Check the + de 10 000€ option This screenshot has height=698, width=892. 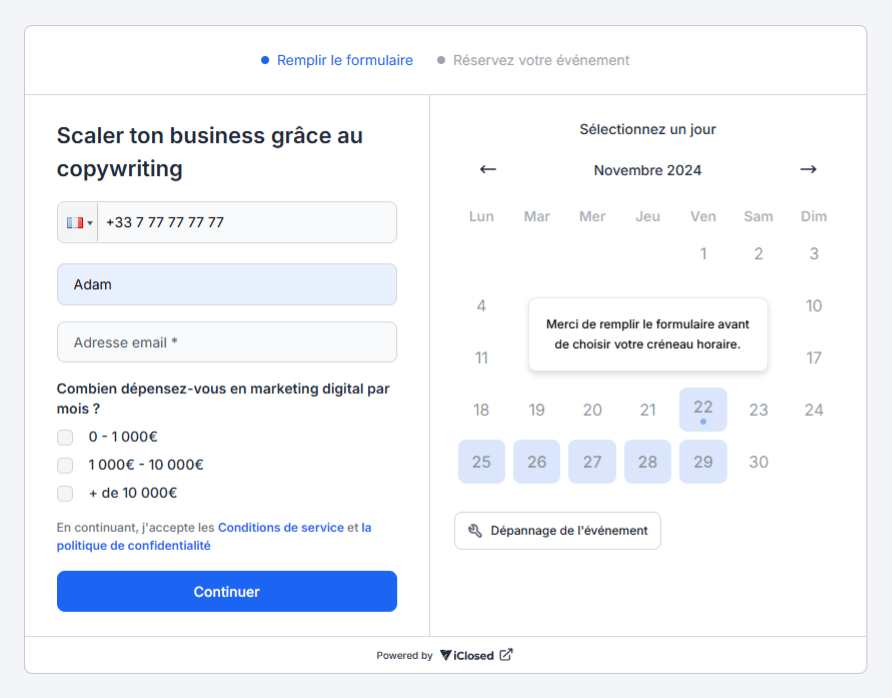pos(65,493)
